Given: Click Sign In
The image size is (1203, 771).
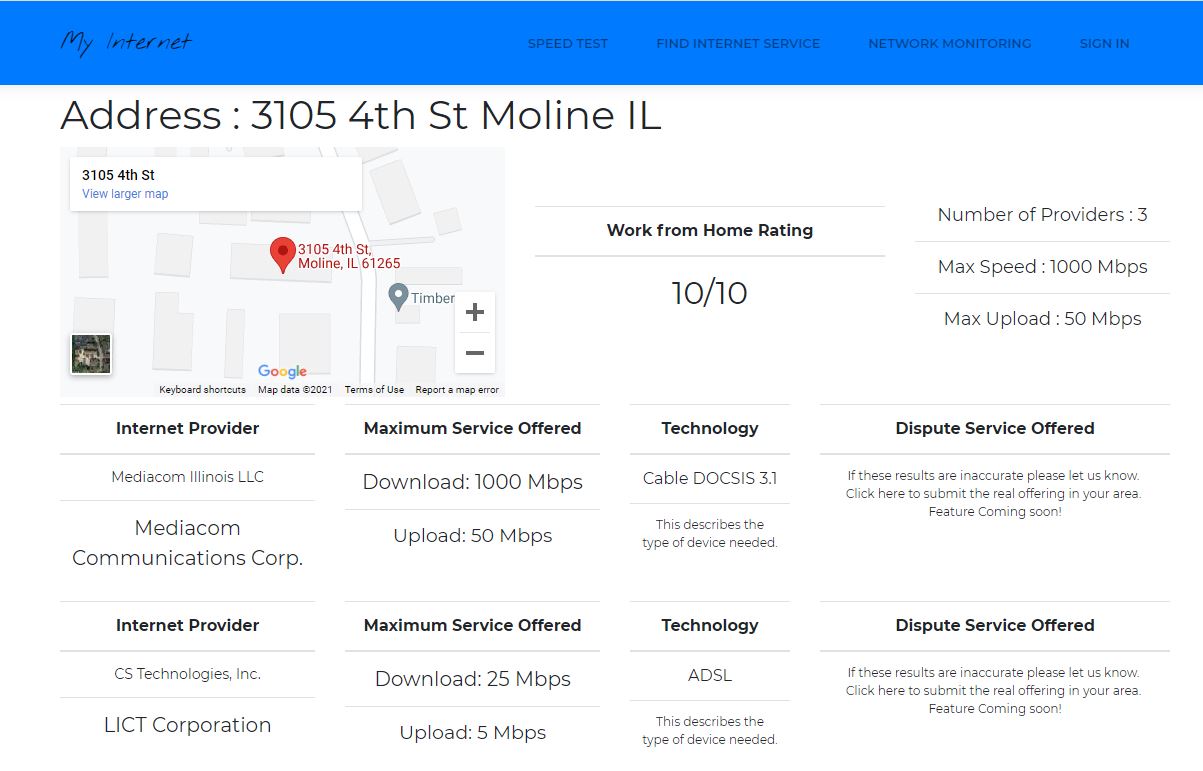Looking at the screenshot, I should click(1104, 43).
